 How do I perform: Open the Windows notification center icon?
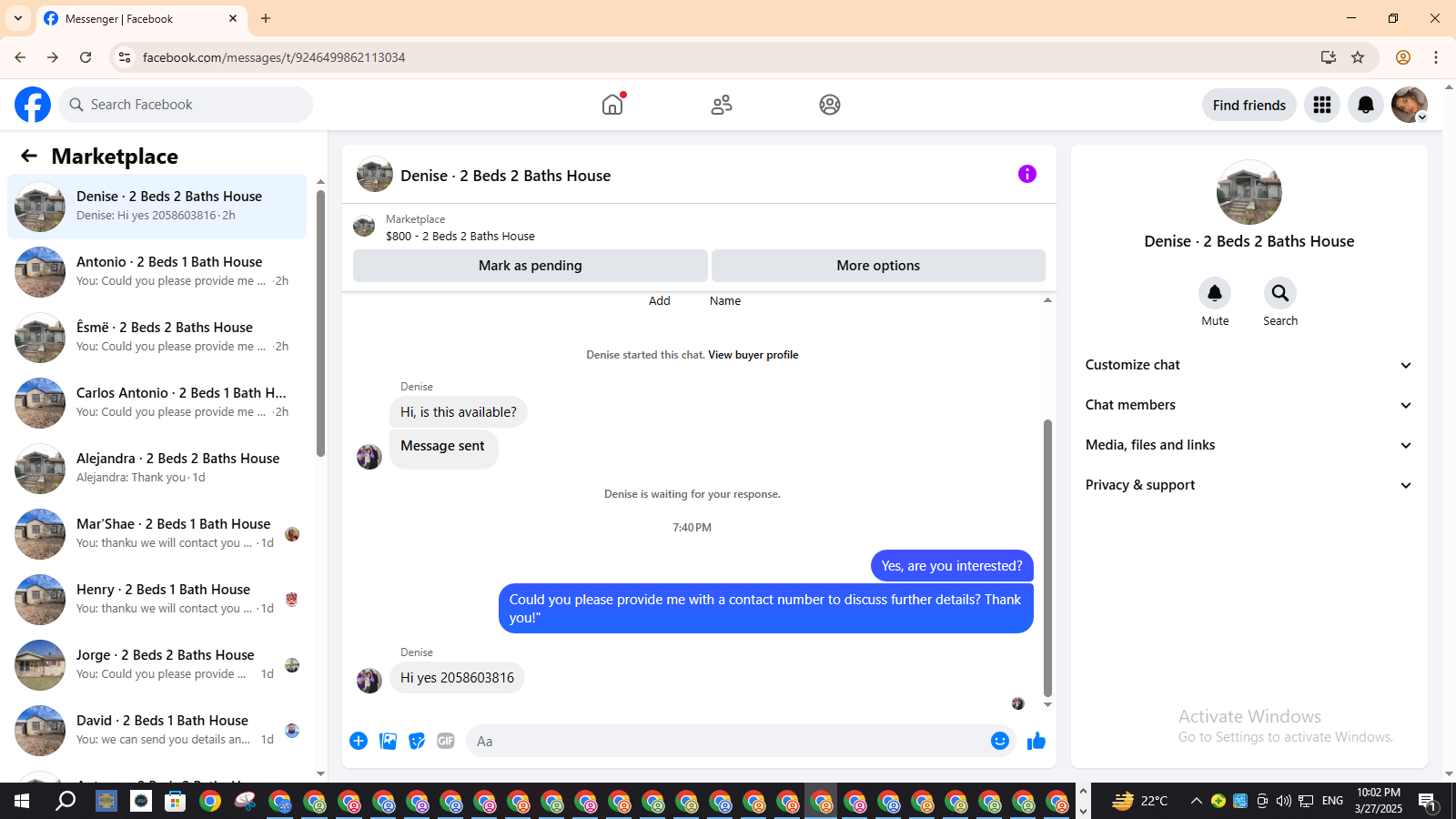tap(1428, 801)
